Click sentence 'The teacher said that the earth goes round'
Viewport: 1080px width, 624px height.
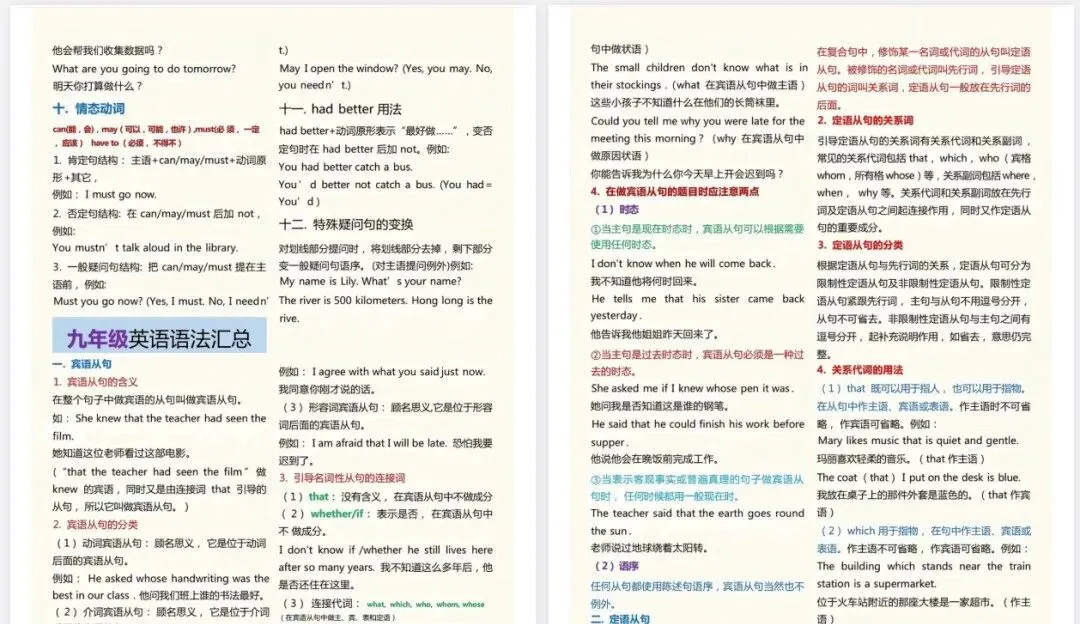click(x=697, y=513)
